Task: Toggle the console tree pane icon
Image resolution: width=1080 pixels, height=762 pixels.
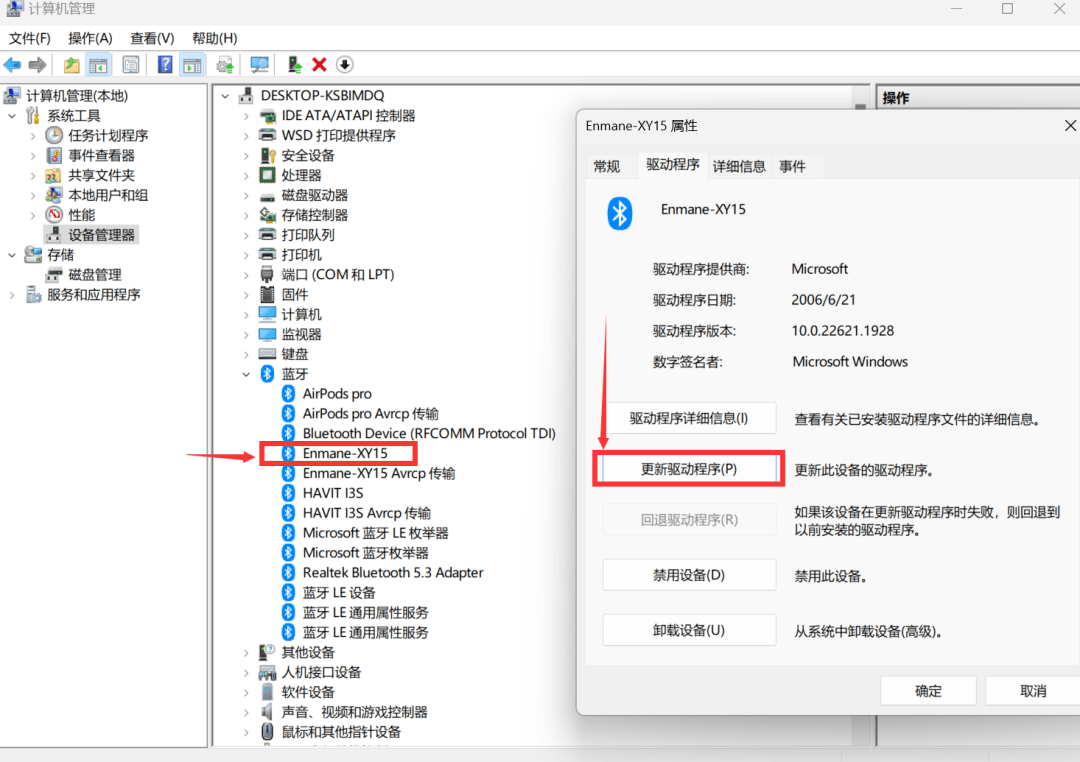Action: tap(96, 64)
